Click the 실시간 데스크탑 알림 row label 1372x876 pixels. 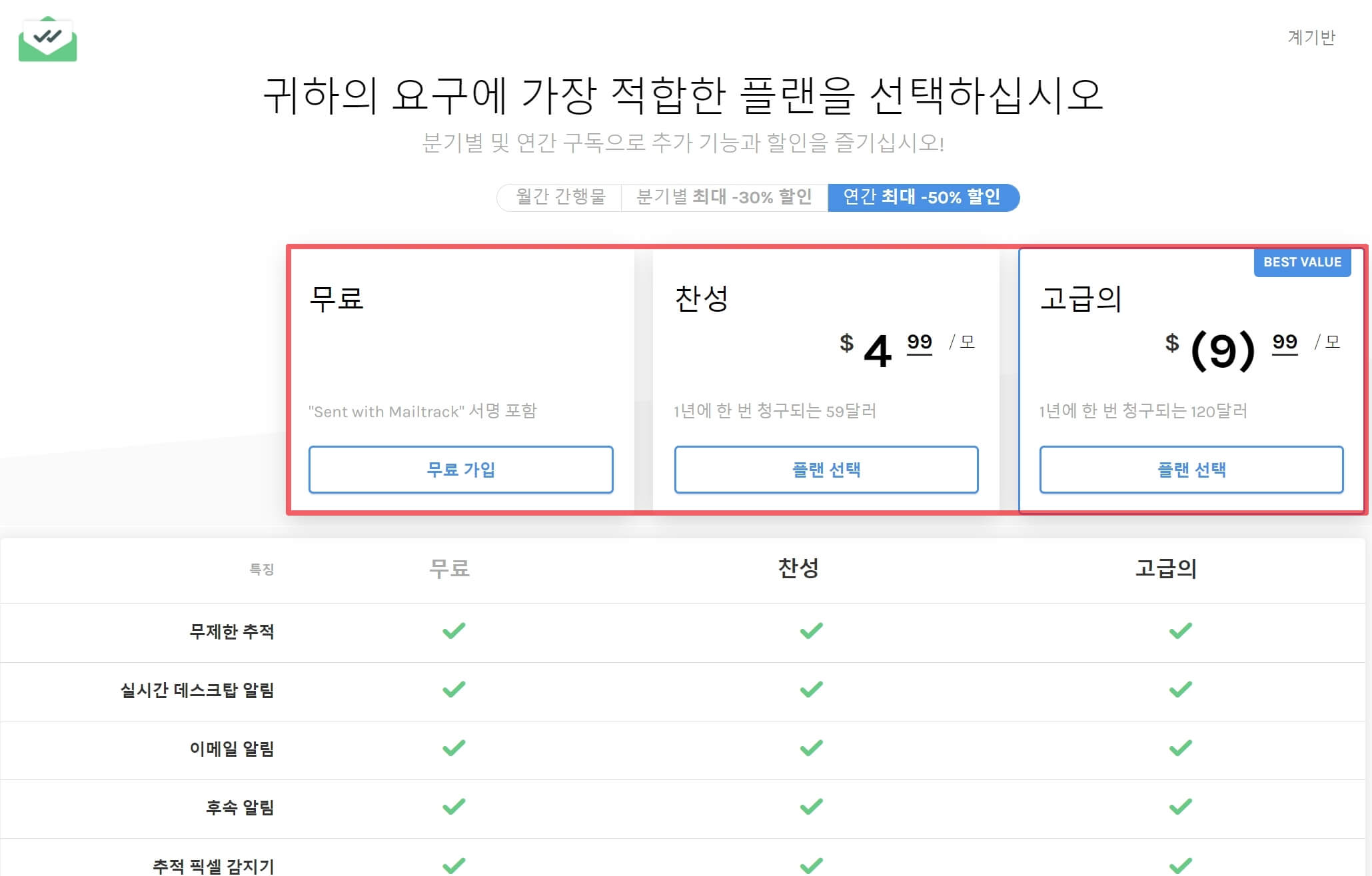[197, 690]
